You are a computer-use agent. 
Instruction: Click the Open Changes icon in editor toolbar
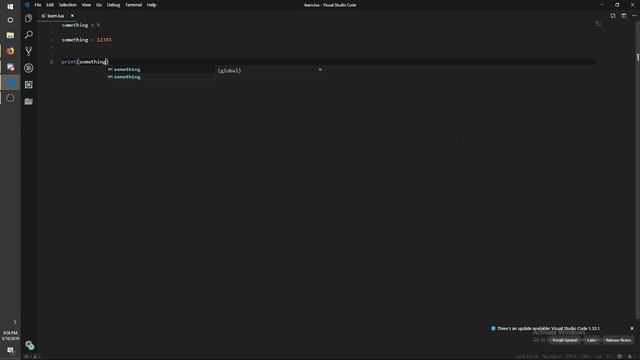tap(613, 16)
